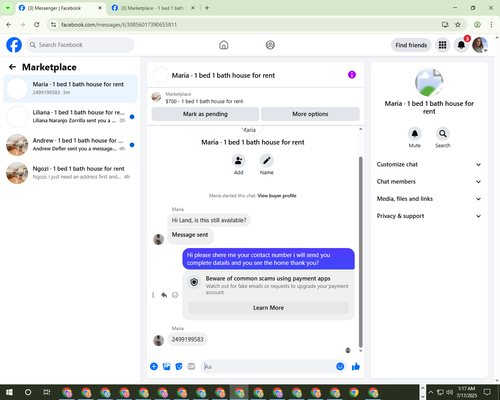Expand Media, files and links section

pos(429,199)
